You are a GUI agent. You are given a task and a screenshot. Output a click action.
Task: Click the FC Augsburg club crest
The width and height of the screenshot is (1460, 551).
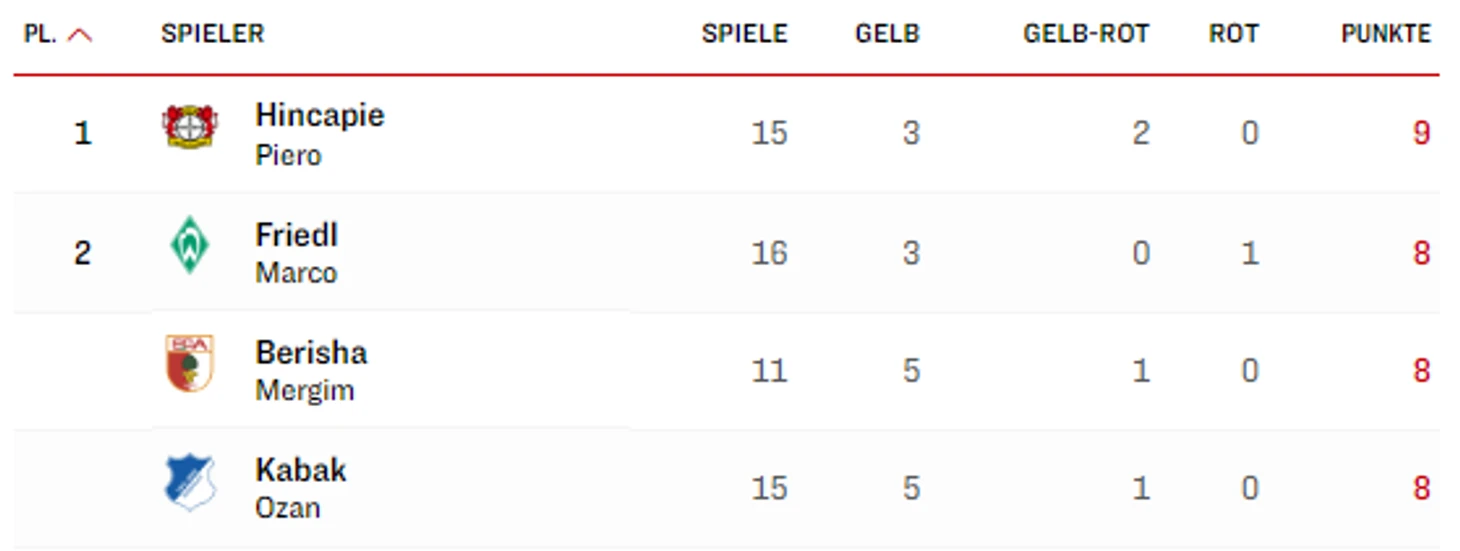189,363
